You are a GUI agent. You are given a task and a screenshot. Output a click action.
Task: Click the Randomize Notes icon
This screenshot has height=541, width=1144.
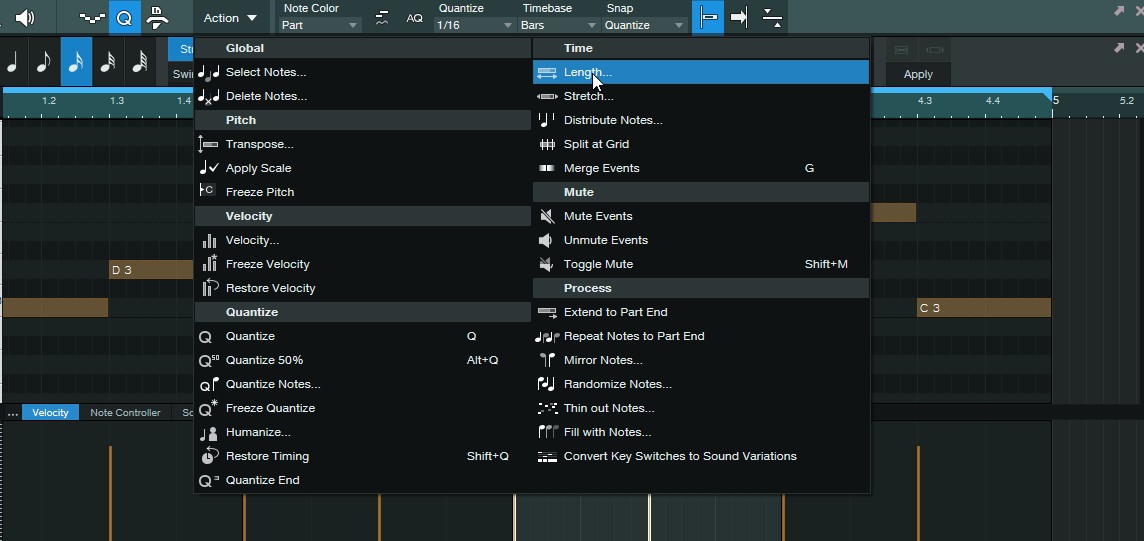[x=546, y=384]
